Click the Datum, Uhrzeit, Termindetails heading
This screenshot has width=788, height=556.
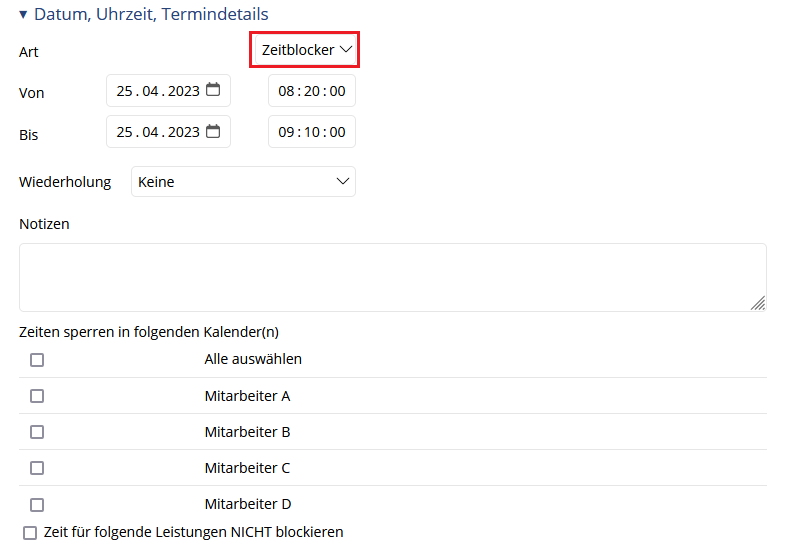(x=151, y=14)
